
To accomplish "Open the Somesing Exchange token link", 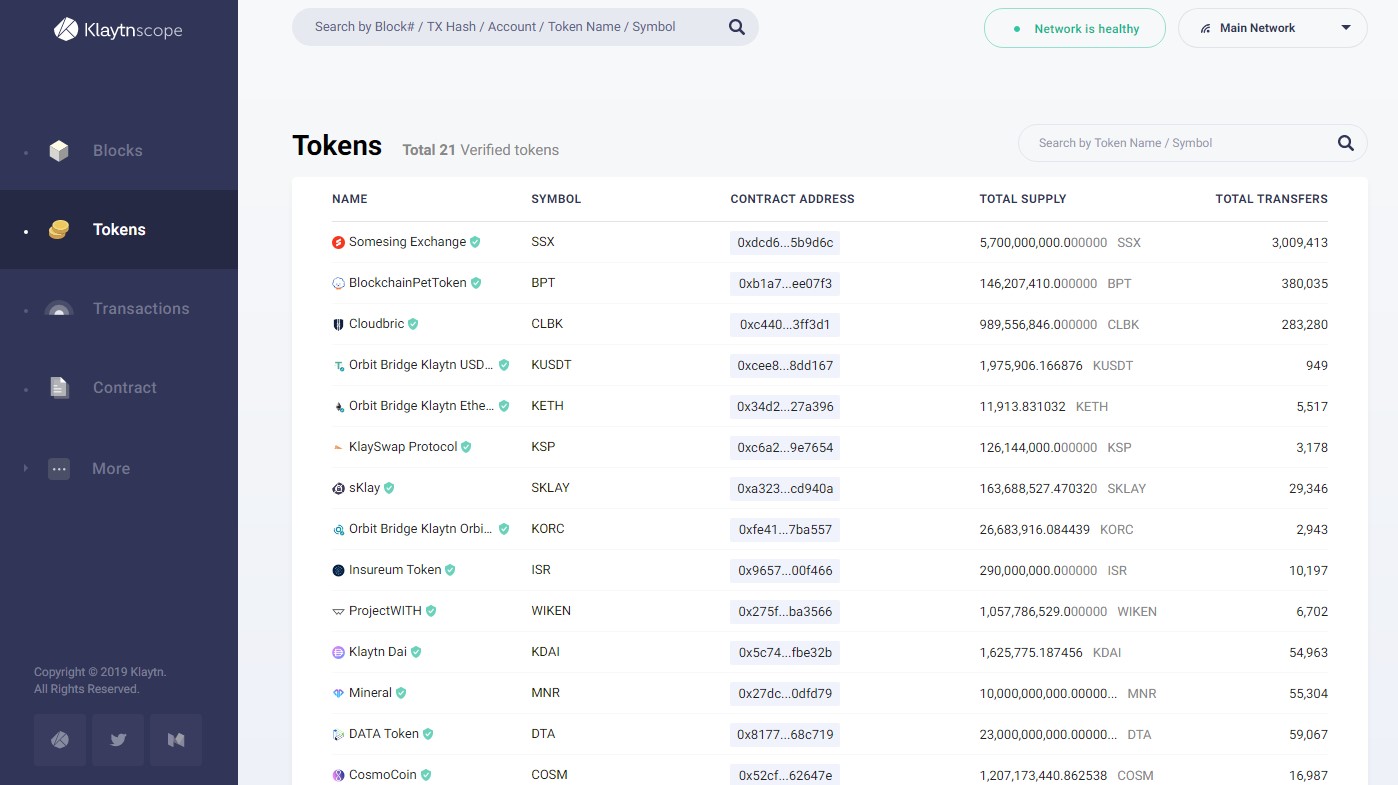I will (x=407, y=242).
